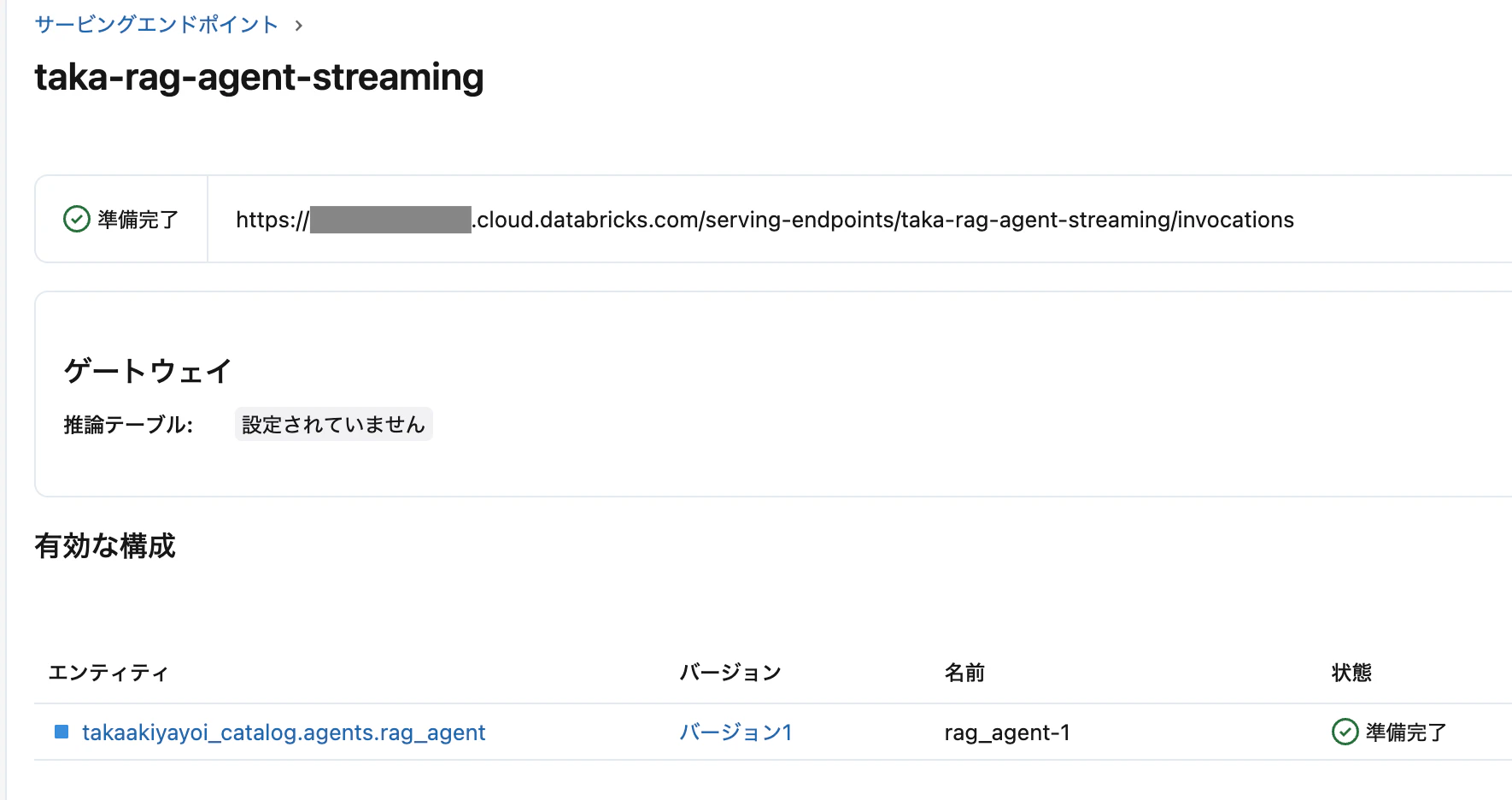This screenshot has width=1512, height=800.
Task: Click the green check icon beside the endpoint URL
Action: click(77, 220)
